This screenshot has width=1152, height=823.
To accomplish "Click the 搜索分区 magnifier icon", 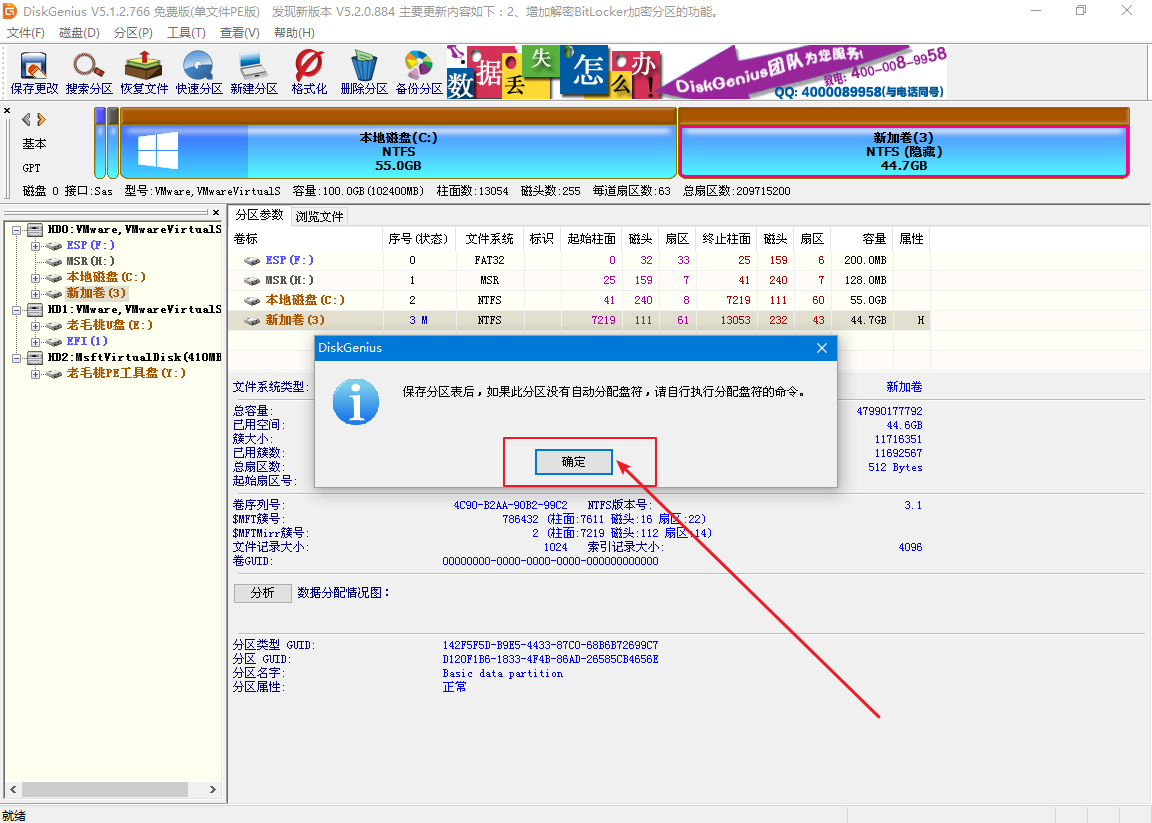I will pyautogui.click(x=89, y=72).
